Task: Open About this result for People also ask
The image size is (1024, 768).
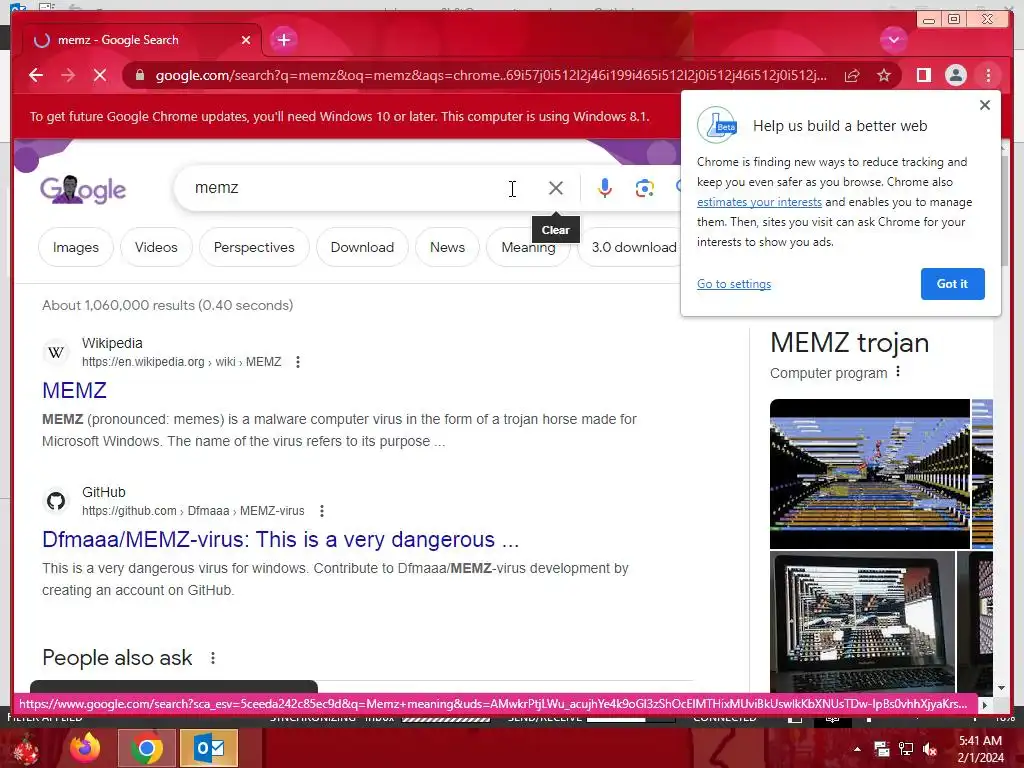Action: [213, 658]
